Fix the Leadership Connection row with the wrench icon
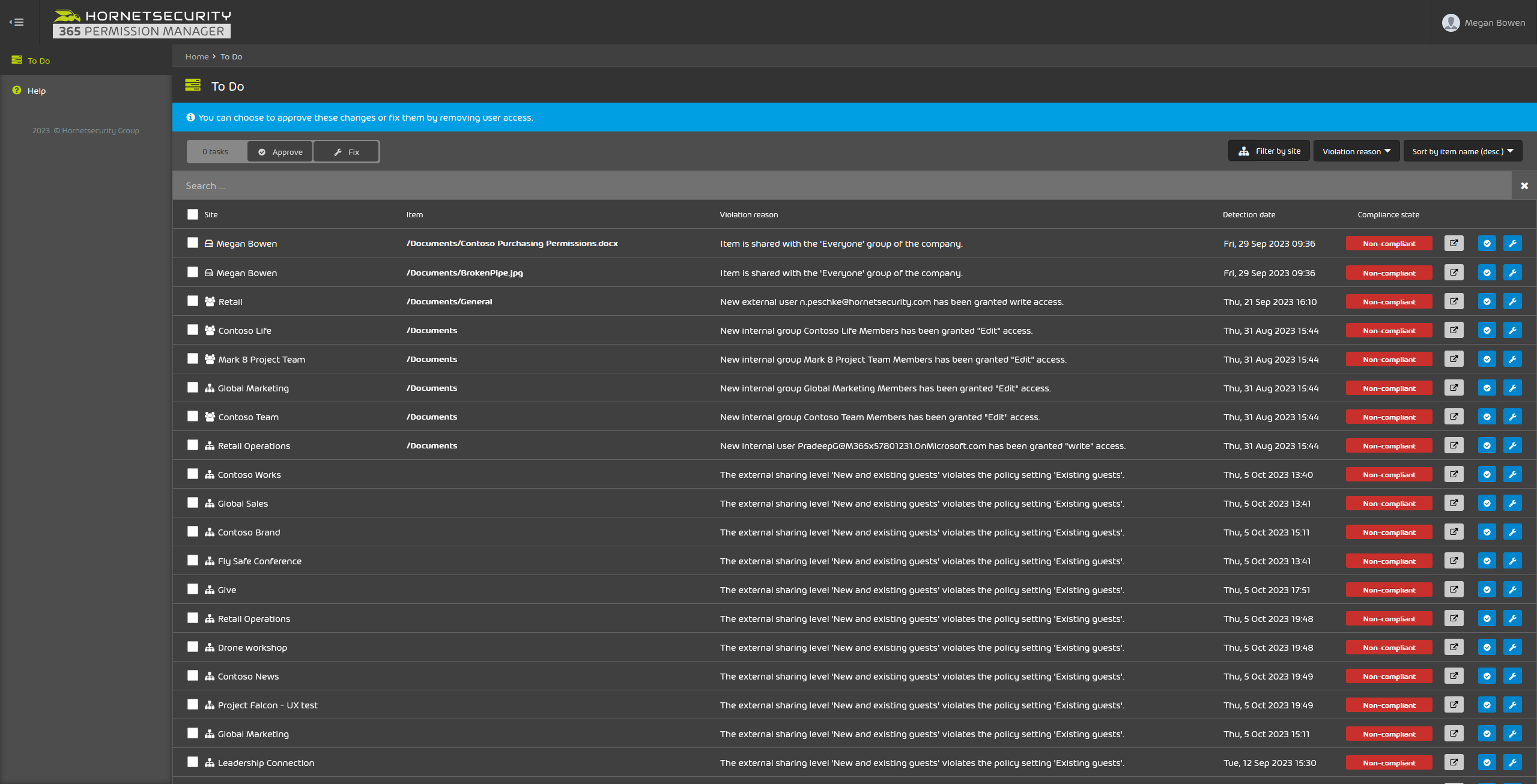The height and width of the screenshot is (784, 1537). 1512,762
